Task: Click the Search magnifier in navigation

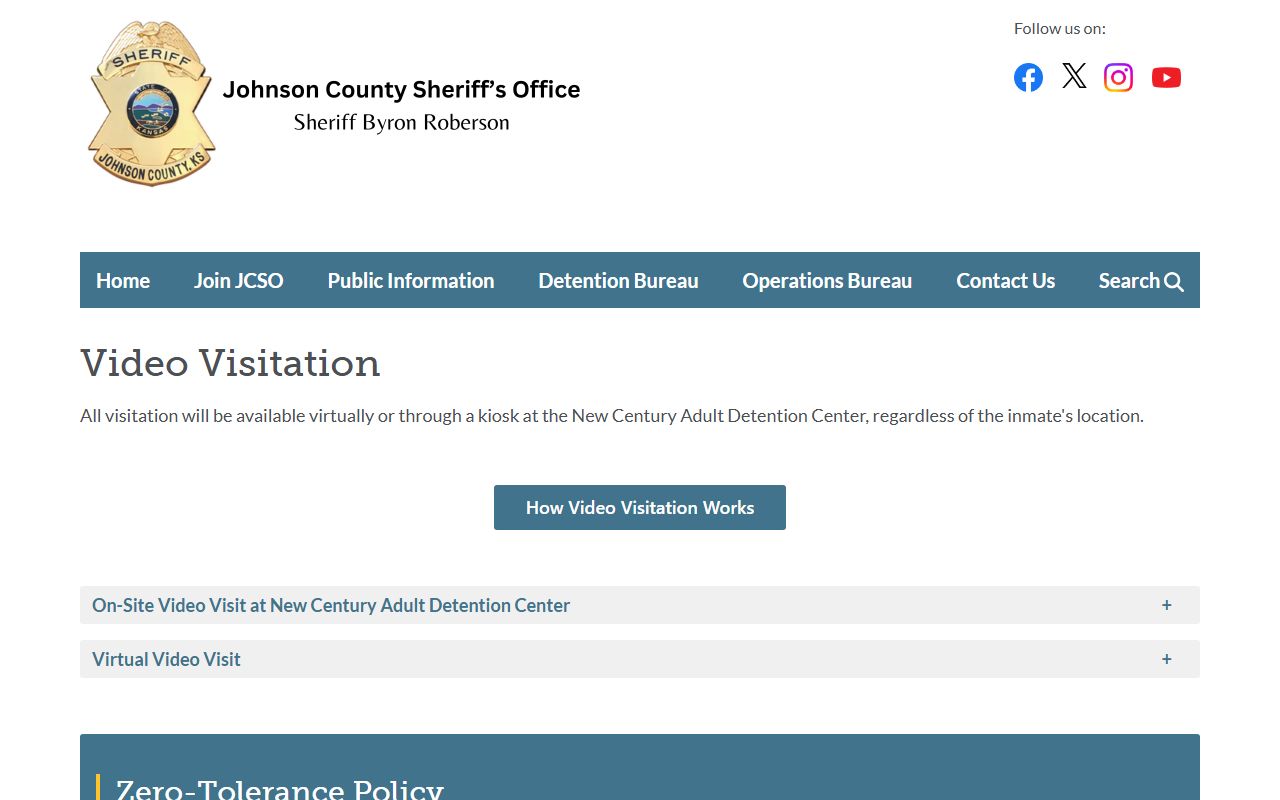Action: click(1174, 282)
